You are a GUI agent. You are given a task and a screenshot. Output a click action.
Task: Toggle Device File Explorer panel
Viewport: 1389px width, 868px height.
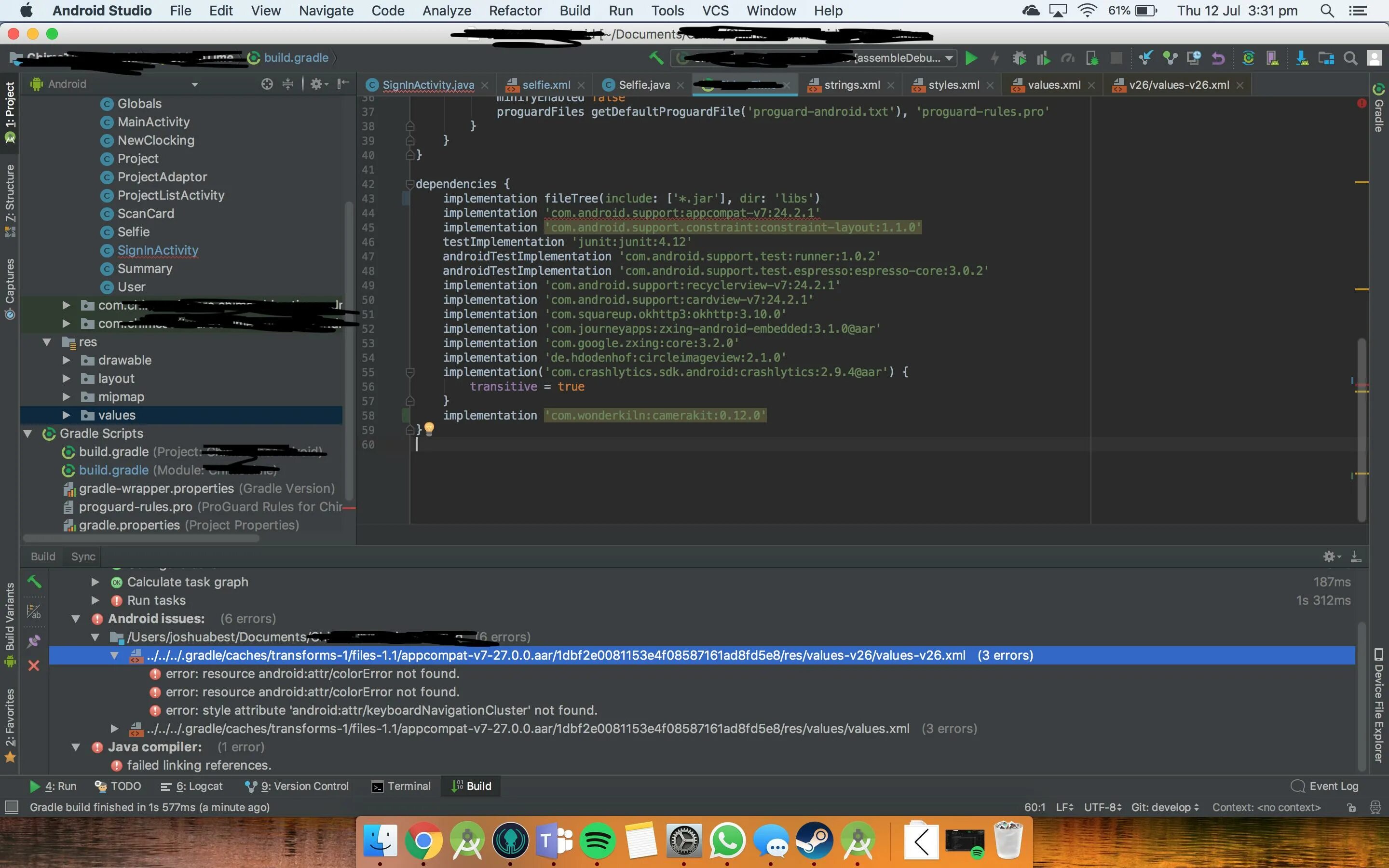coord(1379,706)
